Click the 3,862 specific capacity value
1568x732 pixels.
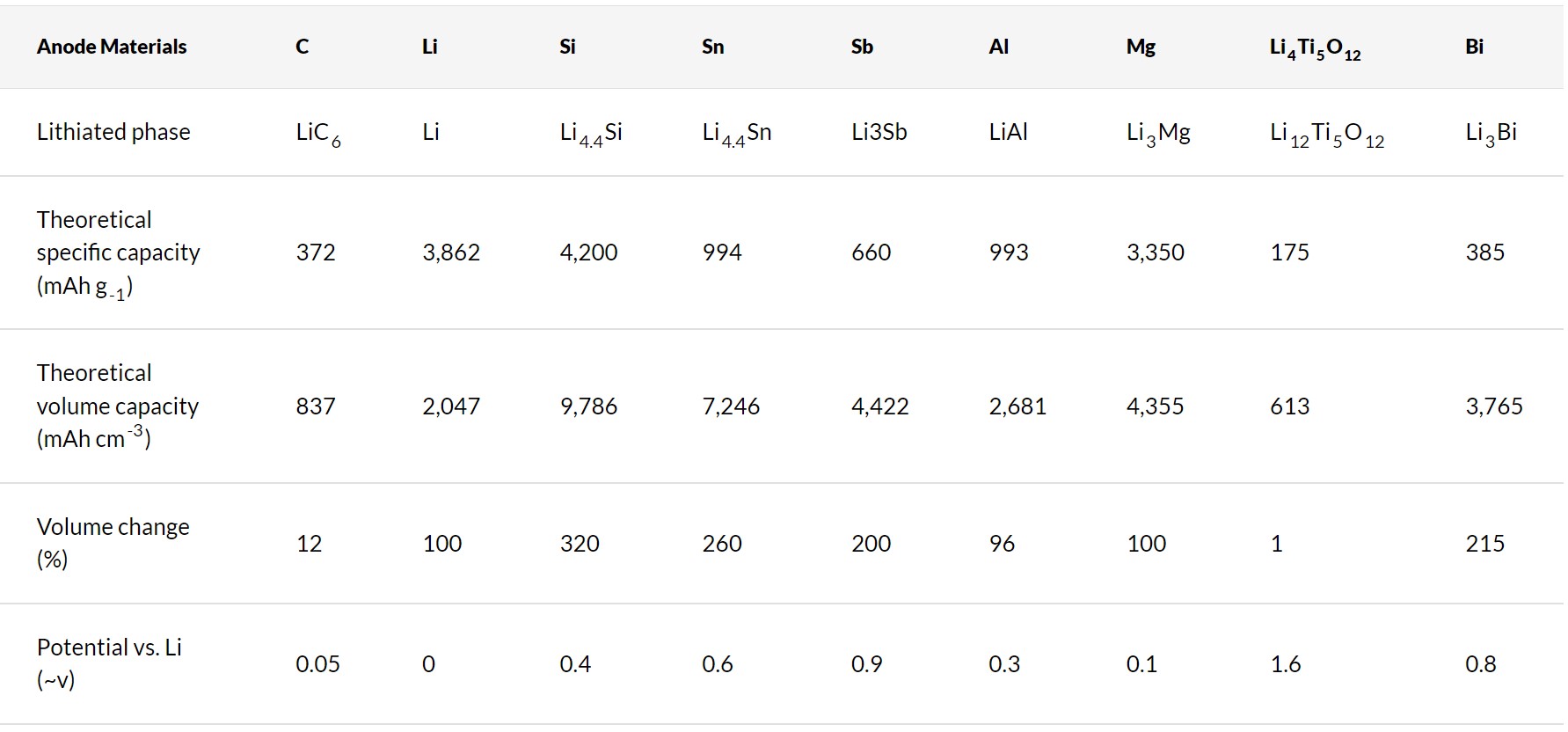(451, 253)
